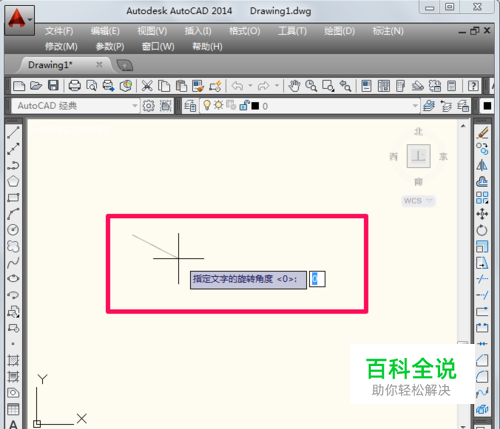
Task: Open the Undo history dropdown arrow
Action: click(250, 86)
